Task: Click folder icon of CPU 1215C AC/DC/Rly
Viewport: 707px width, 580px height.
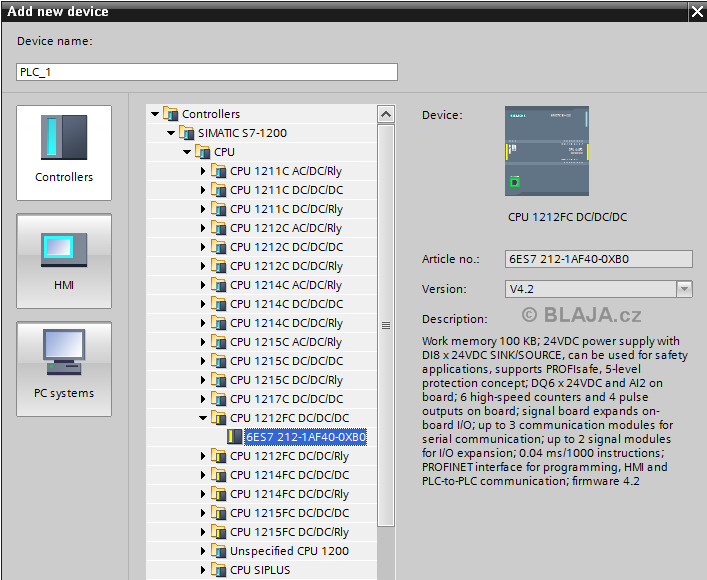Action: coord(219,342)
